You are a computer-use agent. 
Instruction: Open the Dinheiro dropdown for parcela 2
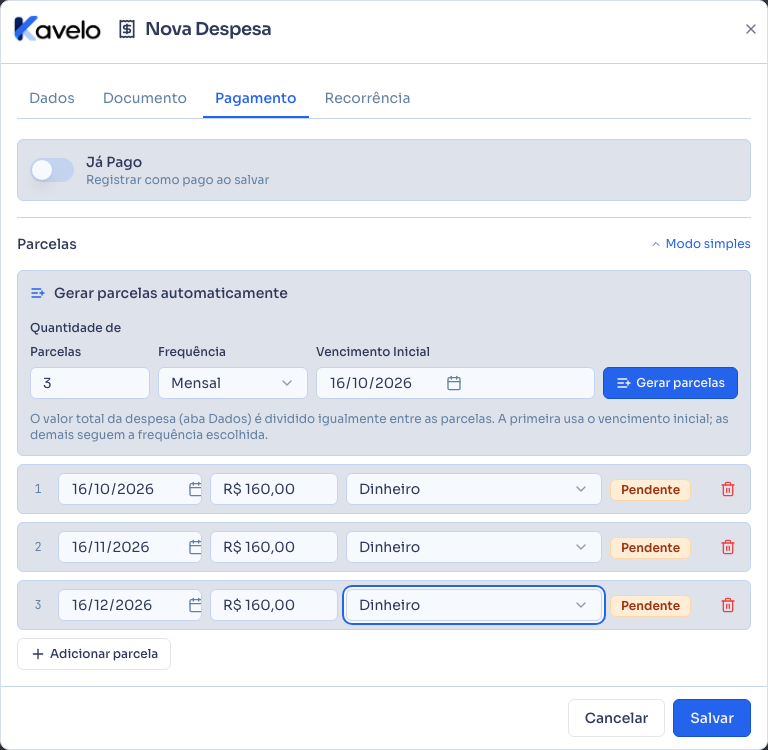click(x=474, y=547)
